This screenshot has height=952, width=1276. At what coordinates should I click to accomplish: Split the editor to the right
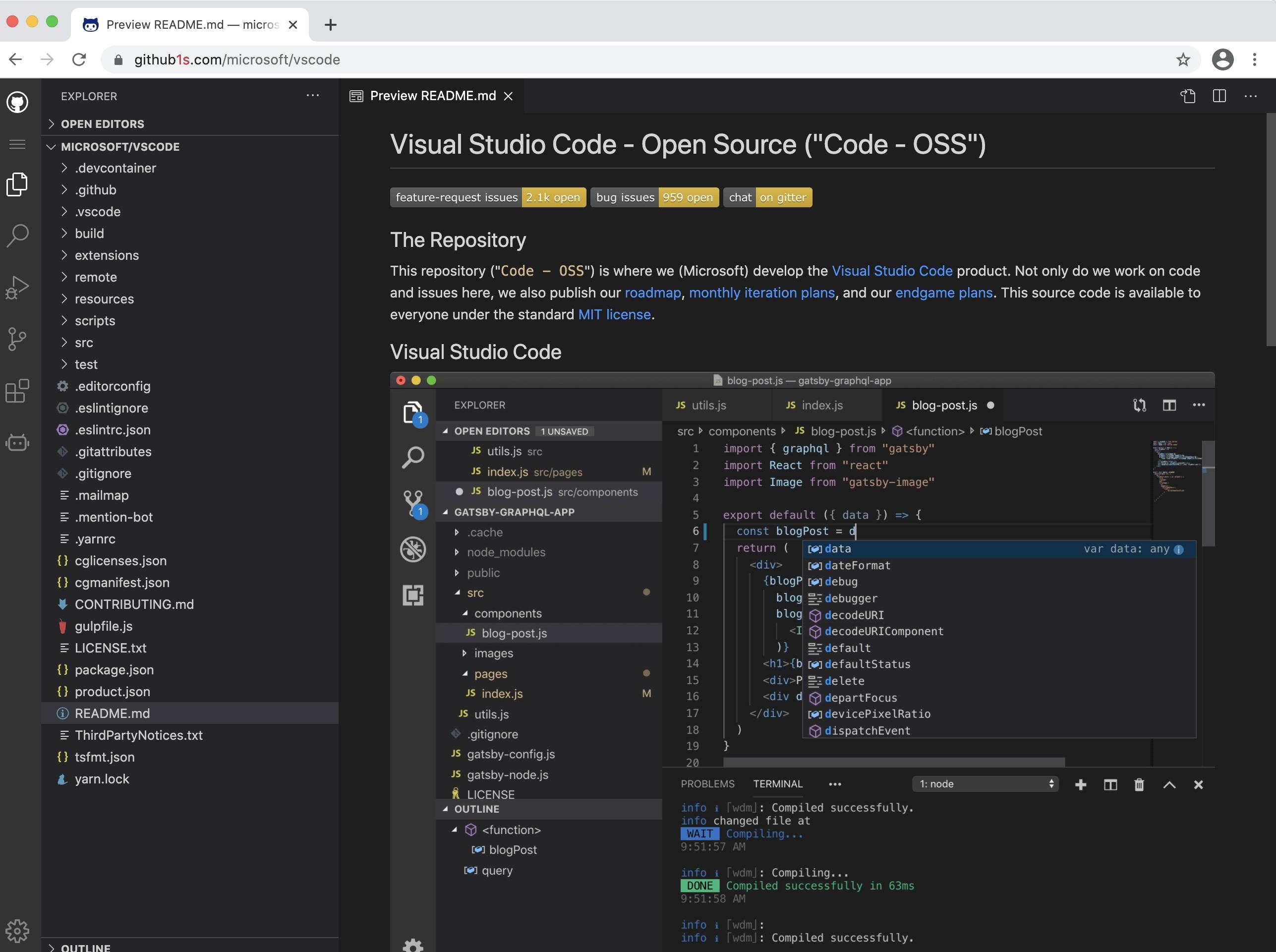click(x=1219, y=96)
